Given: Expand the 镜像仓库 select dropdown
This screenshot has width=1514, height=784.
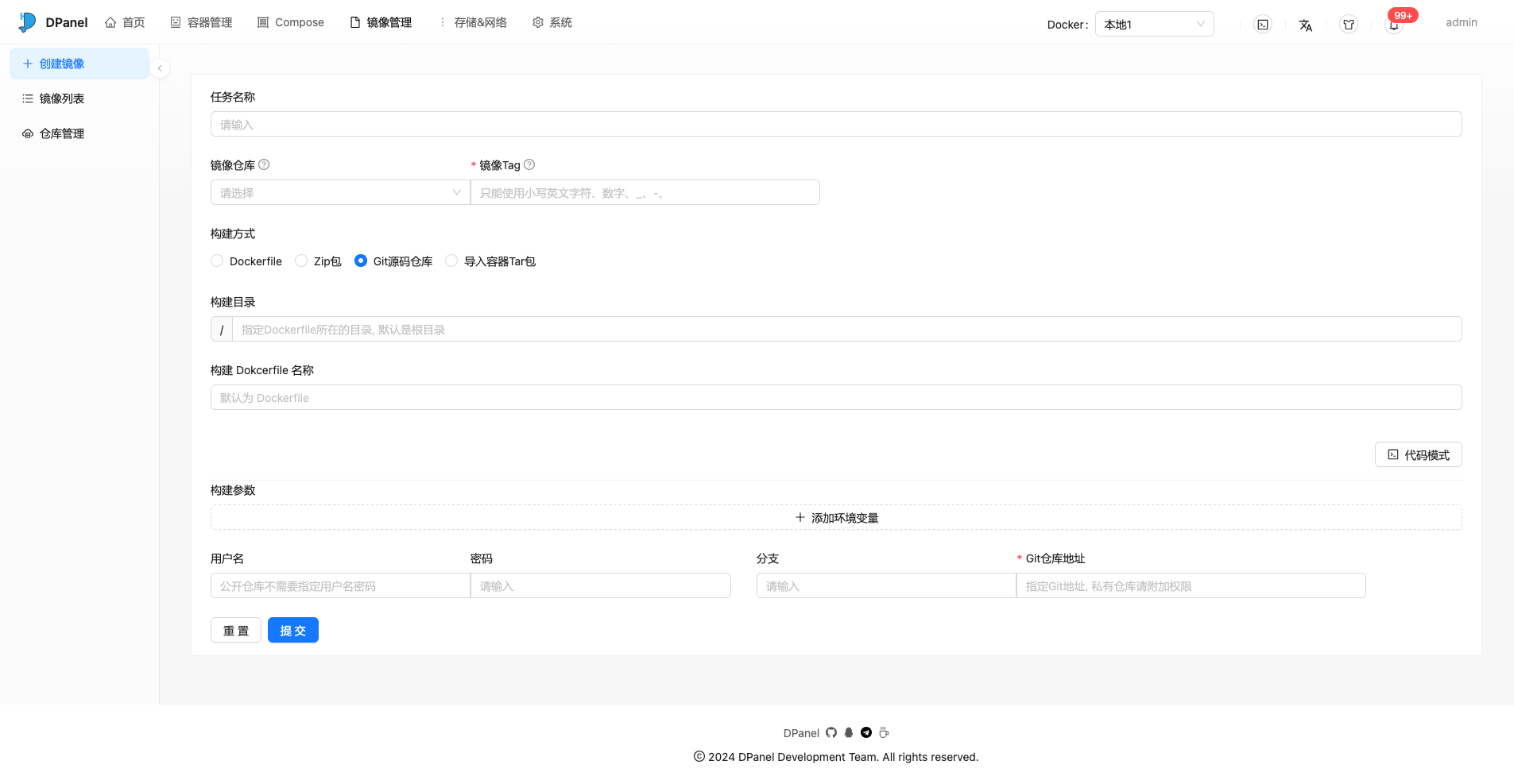Looking at the screenshot, I should [339, 192].
